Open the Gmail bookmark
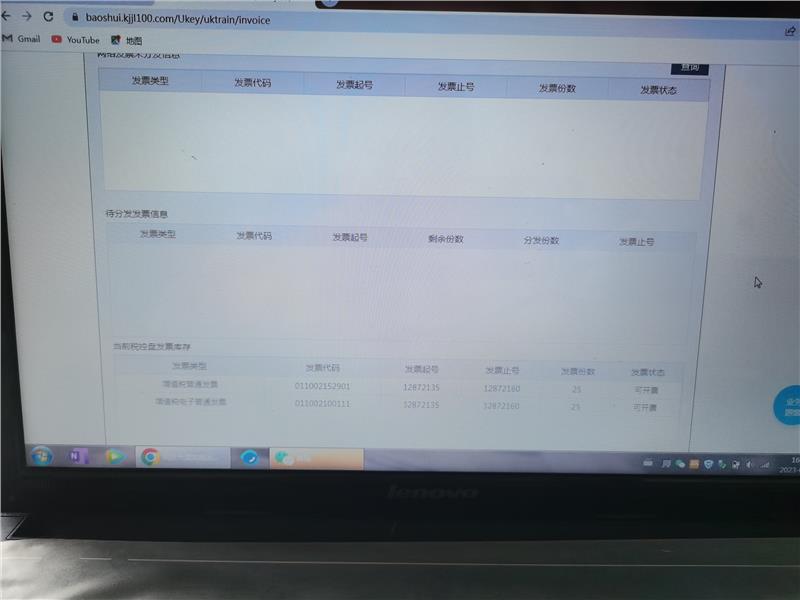Viewport: 800px width, 600px height. 22,39
